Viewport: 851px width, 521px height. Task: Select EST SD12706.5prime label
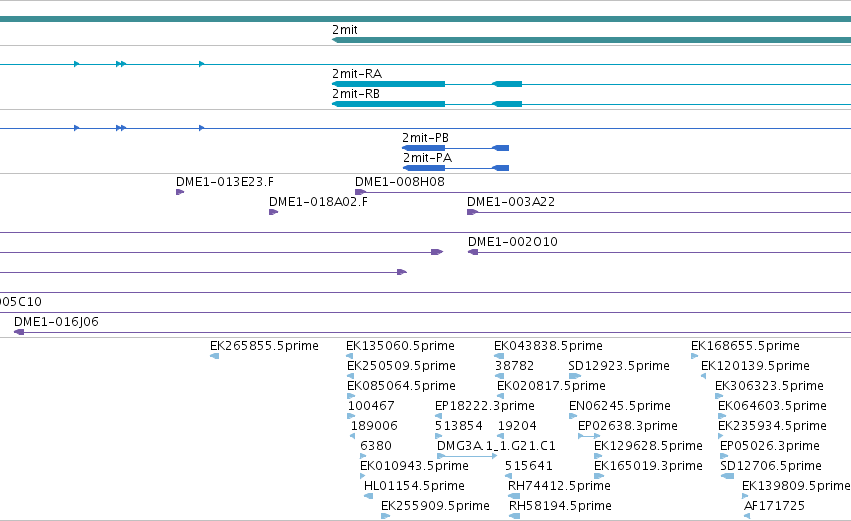pos(771,466)
